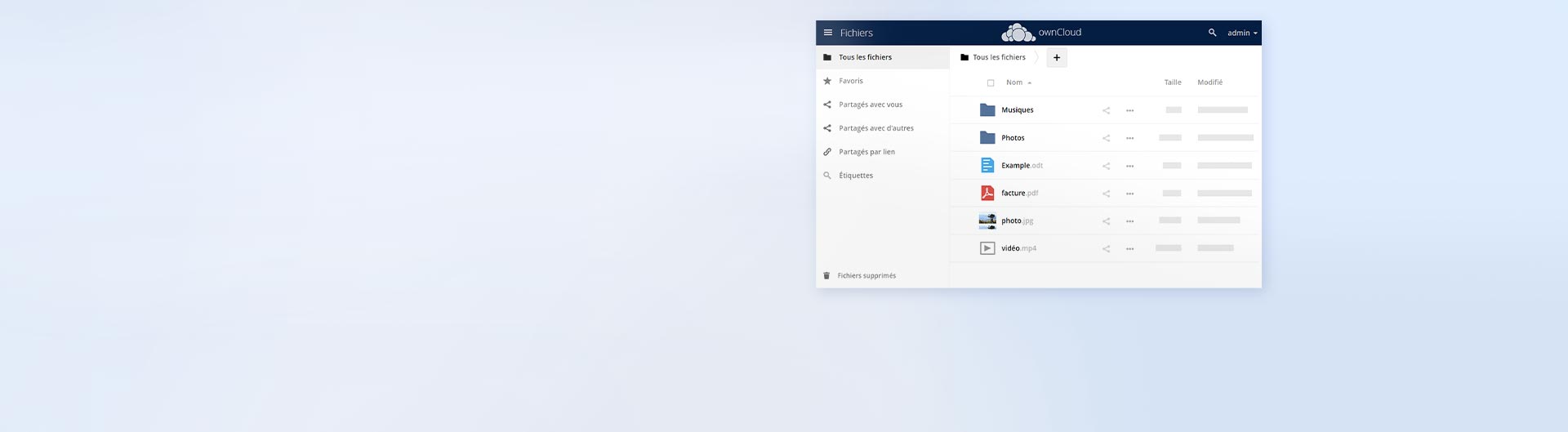
Task: Open the Example.odt file
Action: click(x=1022, y=166)
